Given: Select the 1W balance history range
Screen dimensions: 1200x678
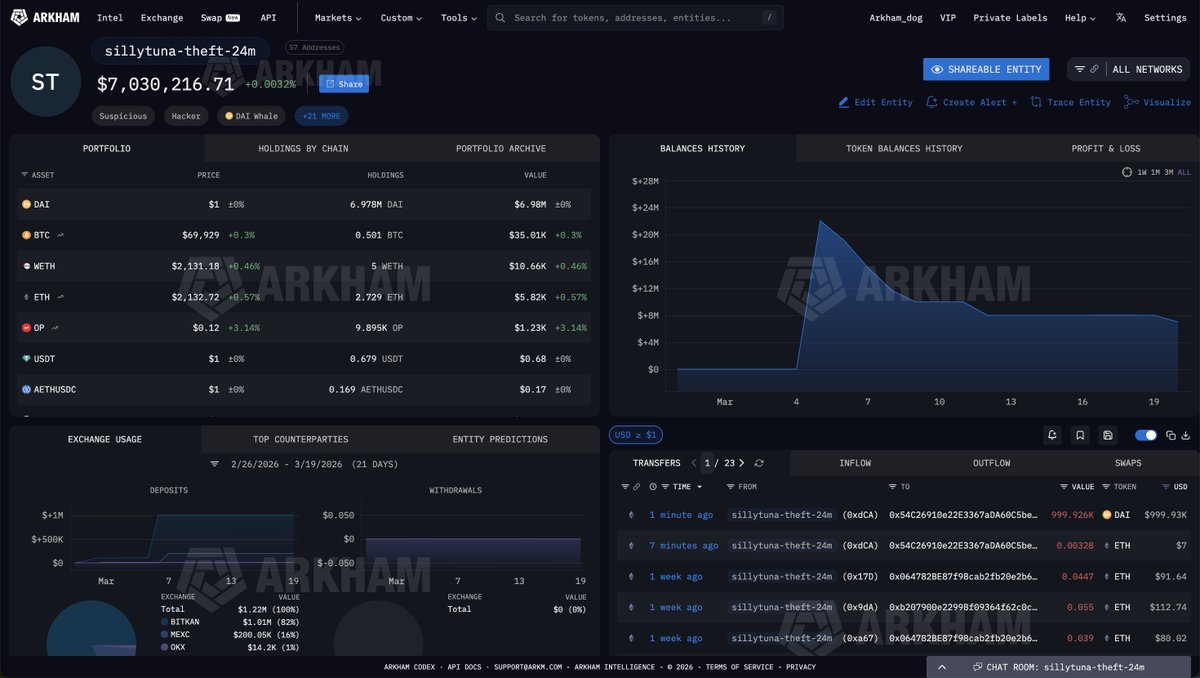Looking at the screenshot, I should pos(1142,173).
